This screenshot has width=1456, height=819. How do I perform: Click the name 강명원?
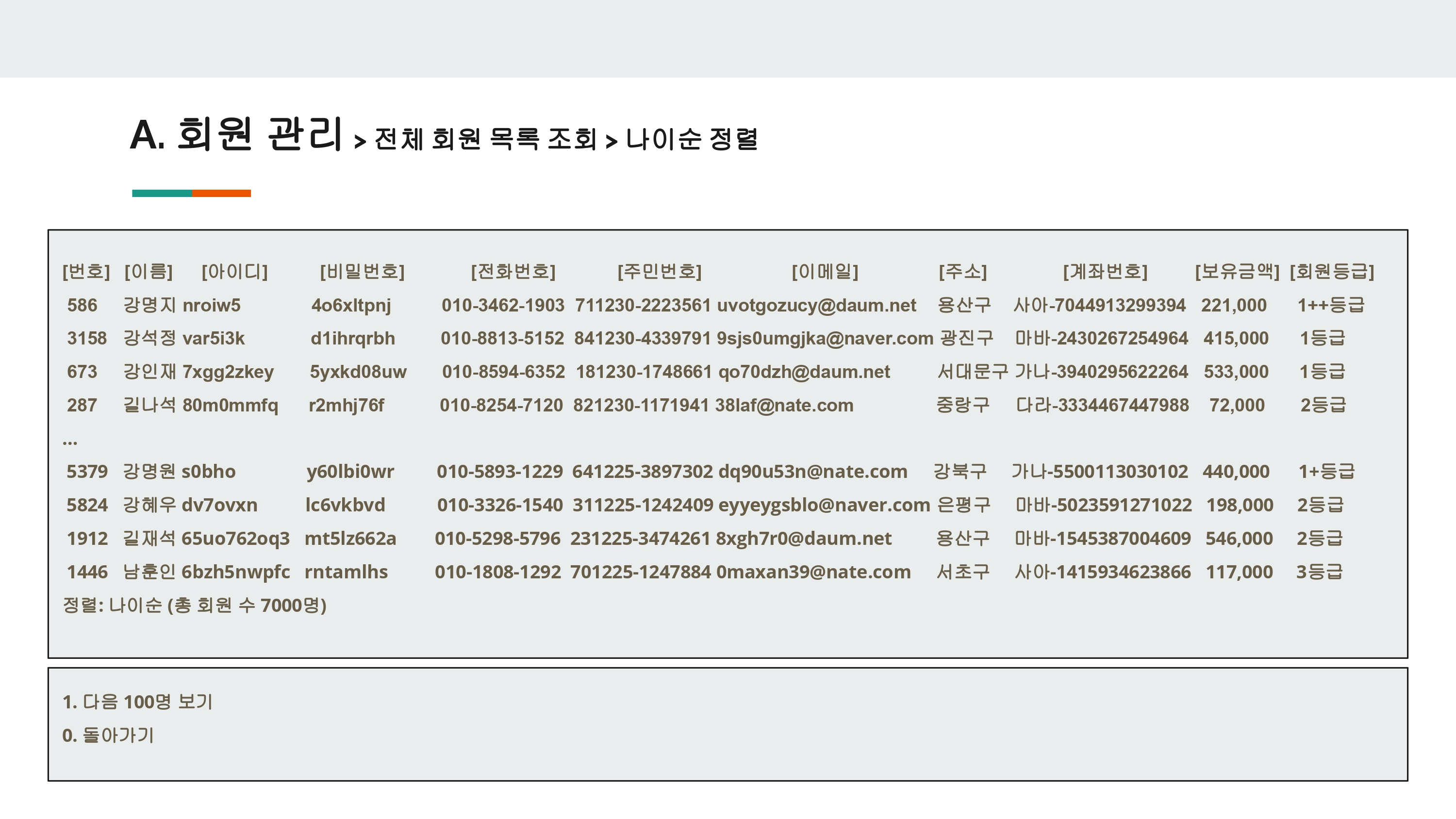tap(149, 472)
